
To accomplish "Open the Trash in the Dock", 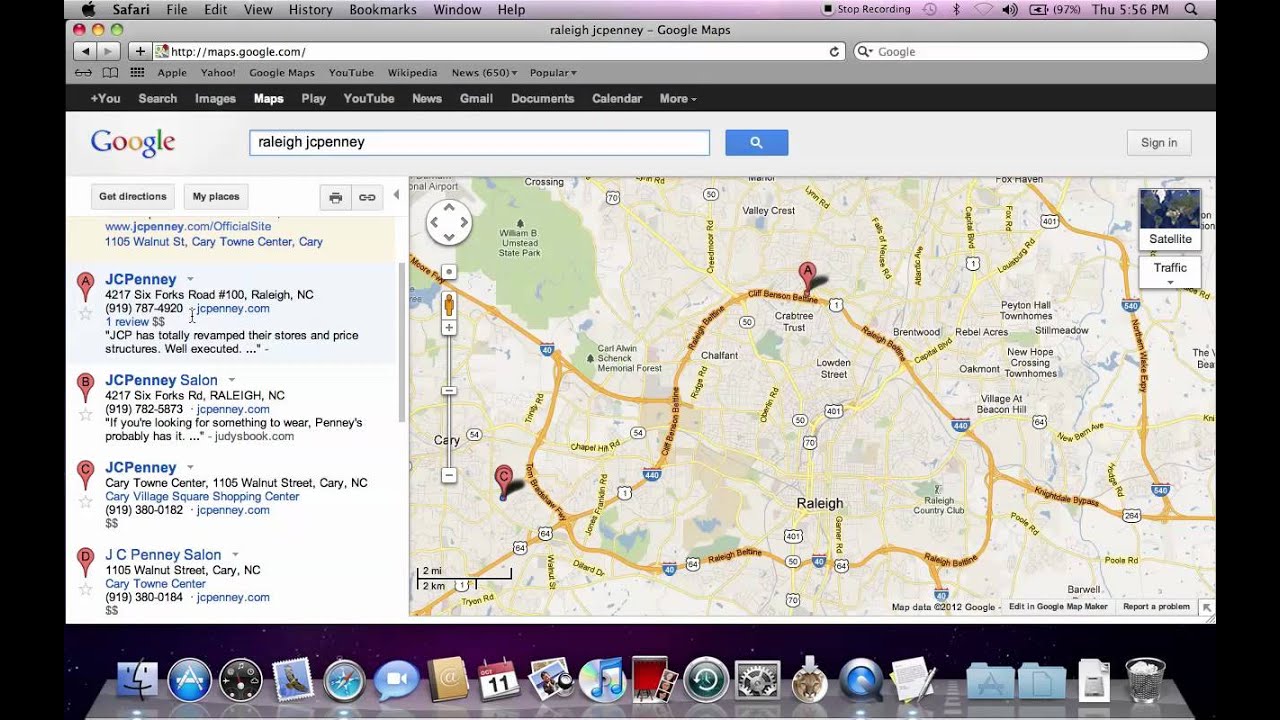I will [x=1145, y=680].
